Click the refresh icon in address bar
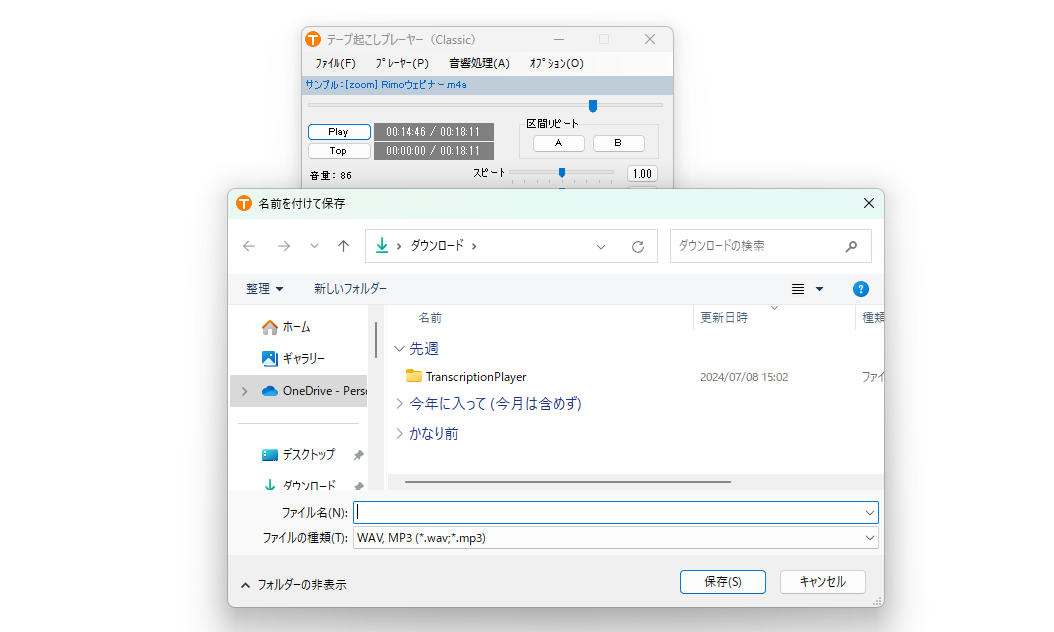This screenshot has height=632, width=1054. [x=637, y=246]
